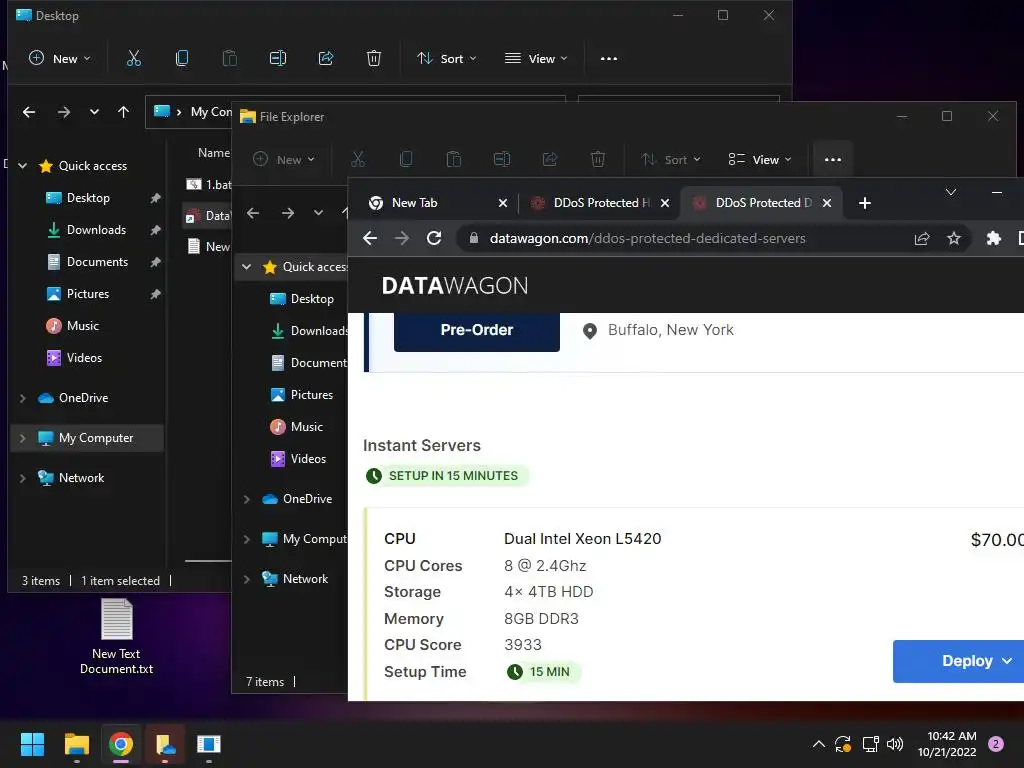Open the notification badge showing 2
The width and height of the screenshot is (1024, 768).
tap(996, 744)
